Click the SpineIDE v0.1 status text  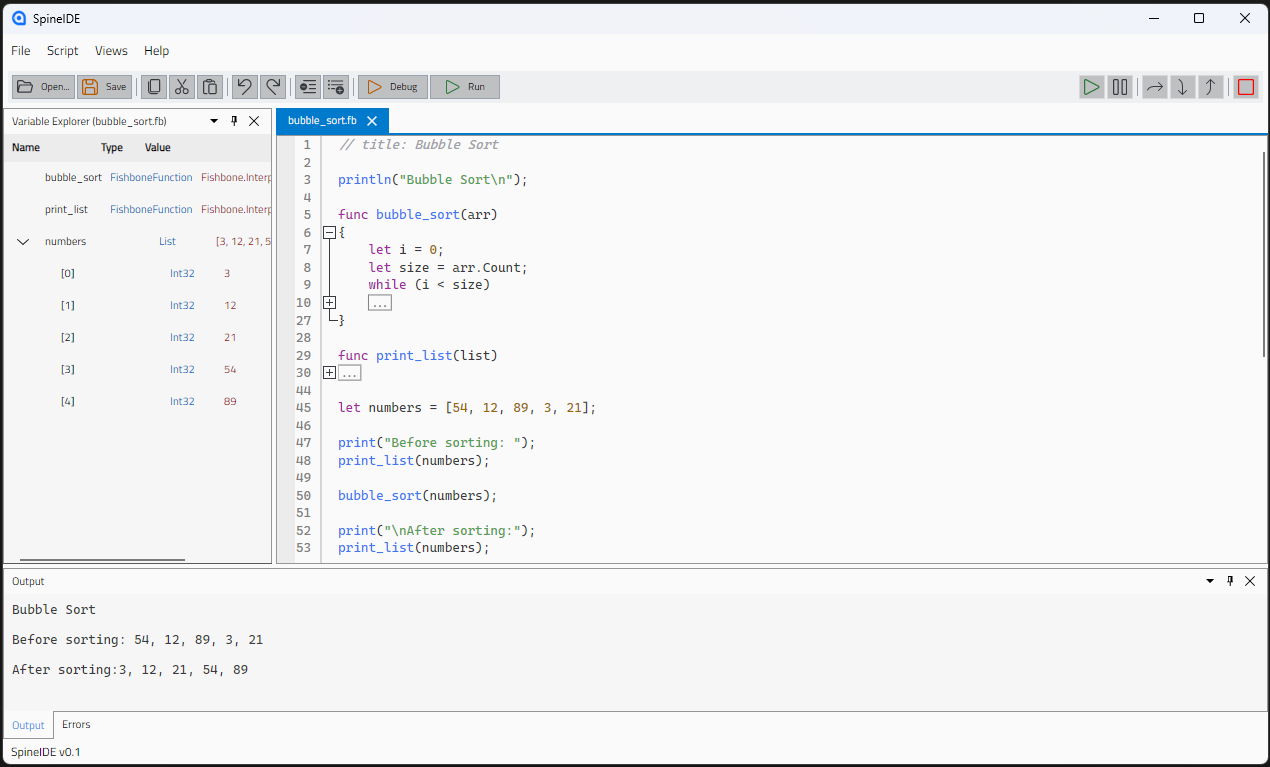(x=46, y=752)
